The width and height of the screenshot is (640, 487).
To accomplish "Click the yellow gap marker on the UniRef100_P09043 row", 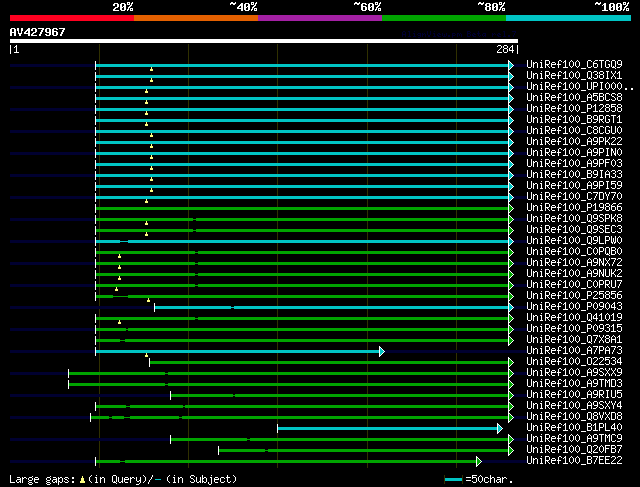I will point(149,300).
